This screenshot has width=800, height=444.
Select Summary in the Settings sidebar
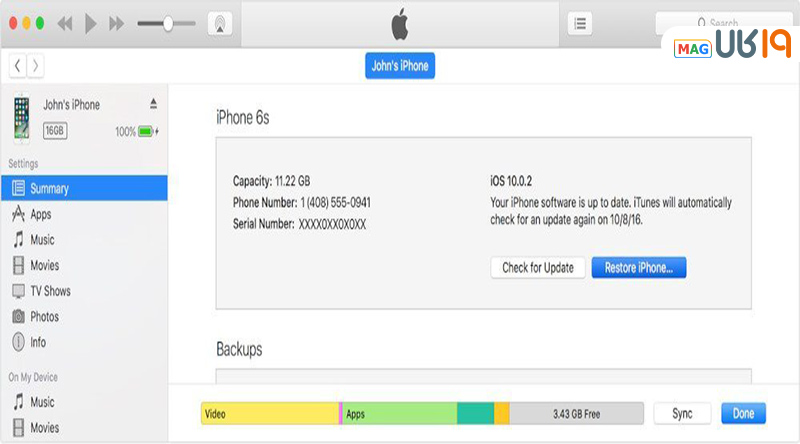[49, 188]
